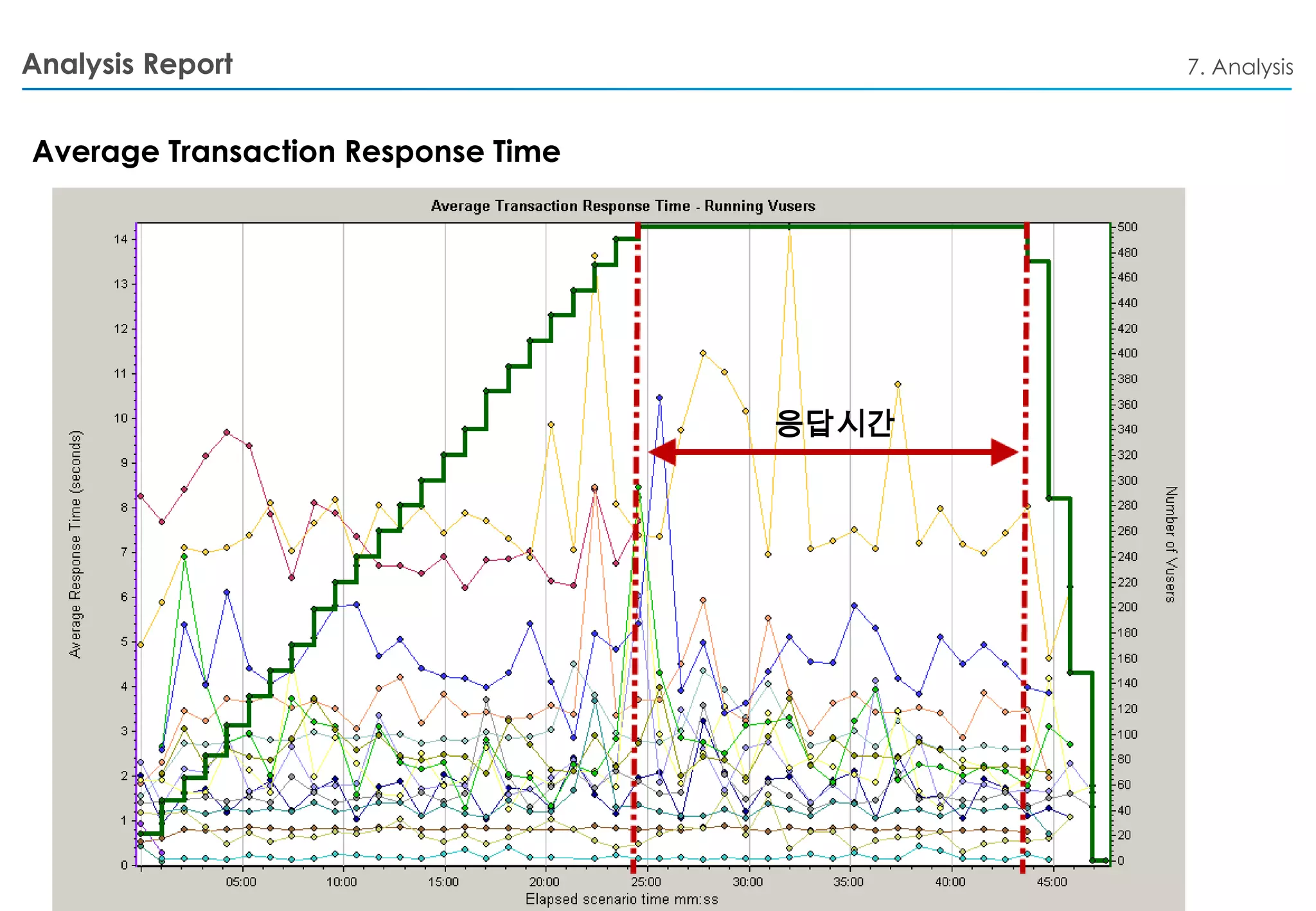Click the '35:00' x-axis tick label
Screen dimensions: 1316x911
848,881
